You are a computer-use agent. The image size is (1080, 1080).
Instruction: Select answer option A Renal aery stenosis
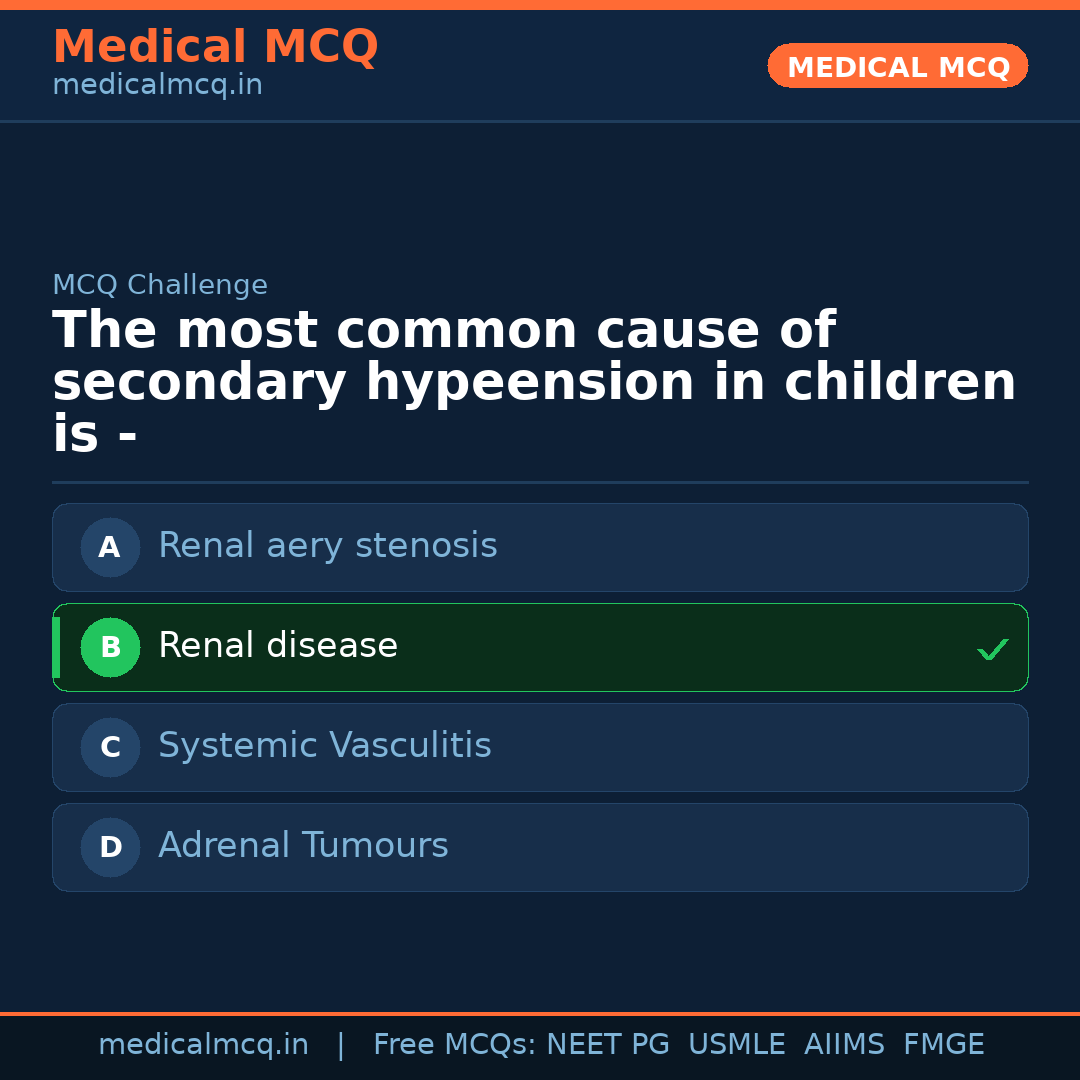tap(540, 547)
